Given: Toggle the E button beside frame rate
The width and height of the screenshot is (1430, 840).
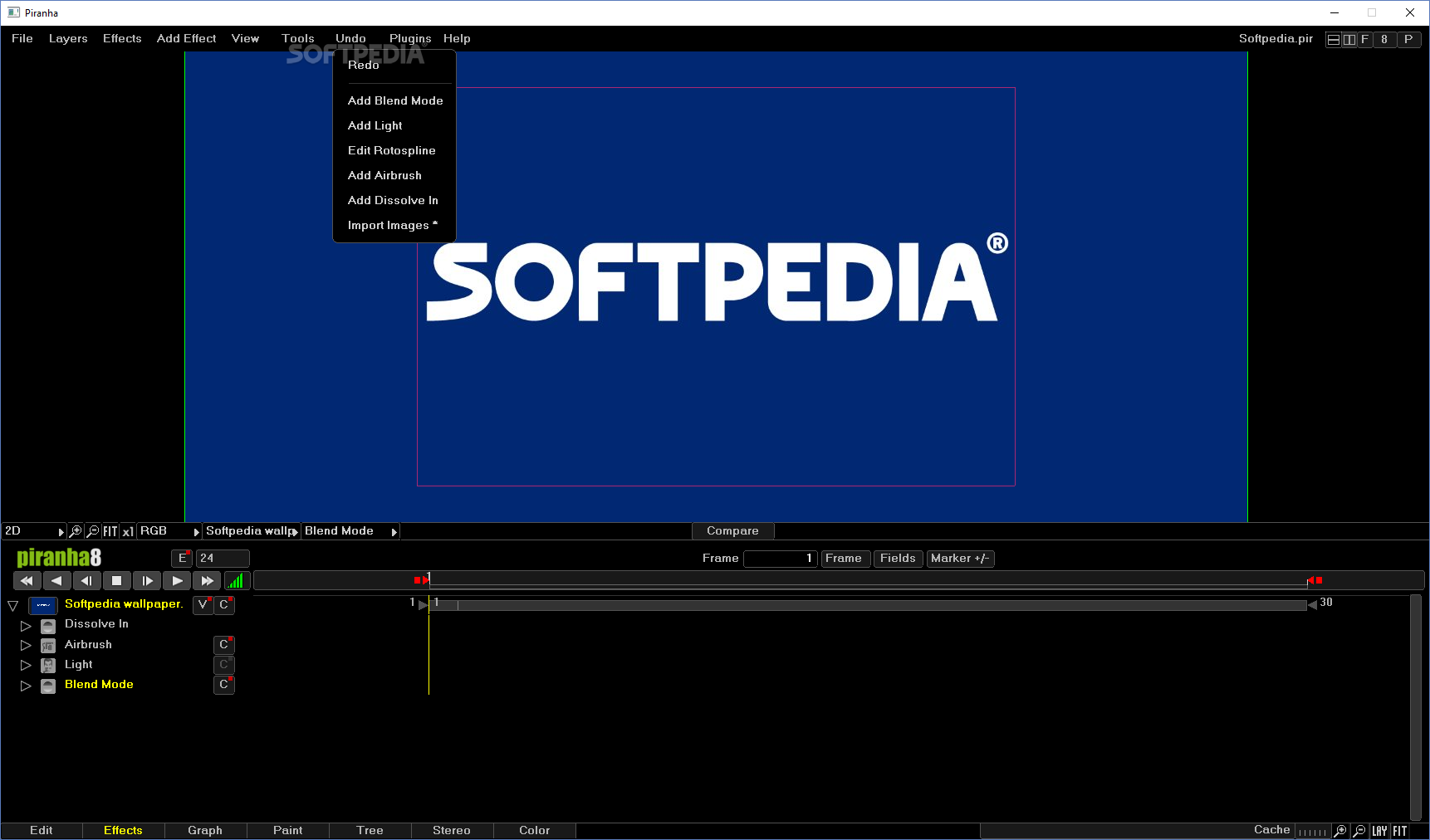Looking at the screenshot, I should coord(182,559).
